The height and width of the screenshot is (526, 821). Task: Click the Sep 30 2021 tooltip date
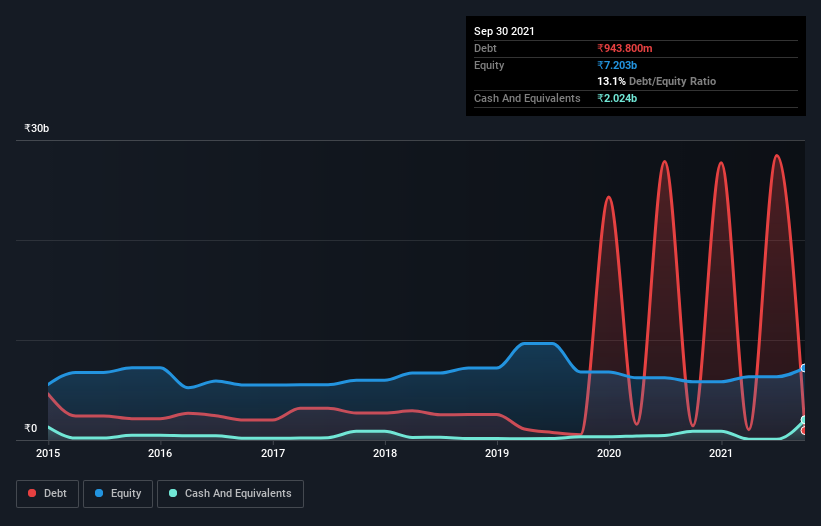pos(504,31)
